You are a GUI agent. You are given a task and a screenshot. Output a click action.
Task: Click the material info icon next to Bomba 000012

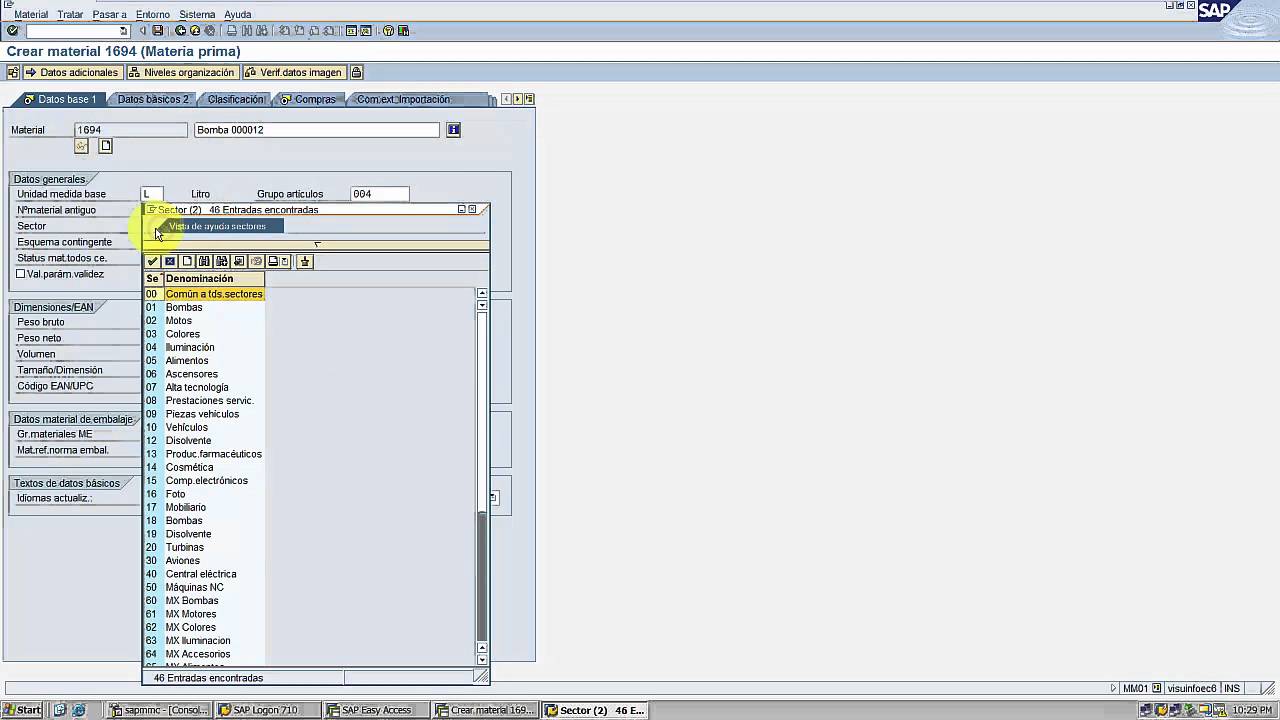[453, 130]
